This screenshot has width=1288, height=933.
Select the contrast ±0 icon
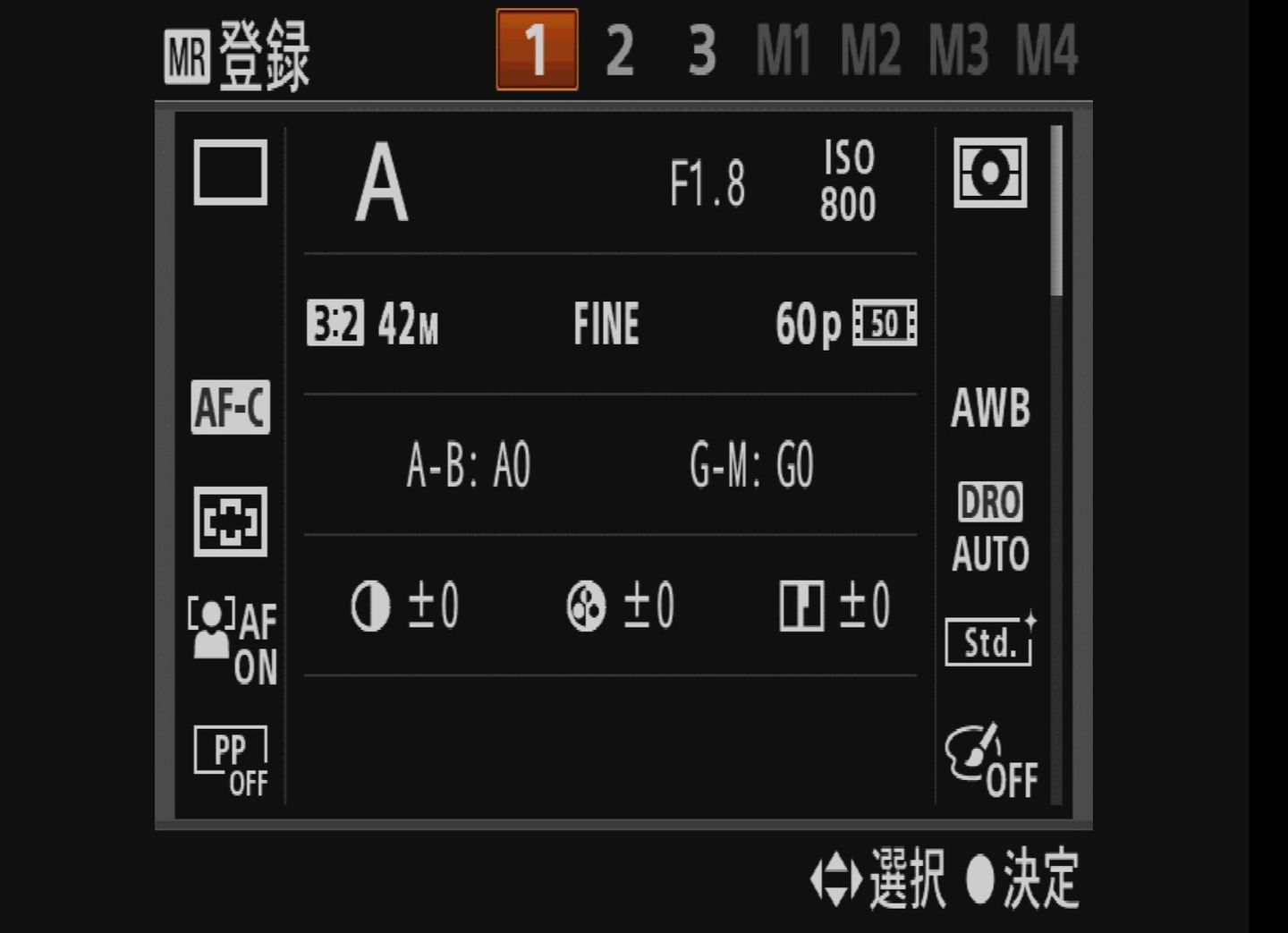(x=405, y=606)
